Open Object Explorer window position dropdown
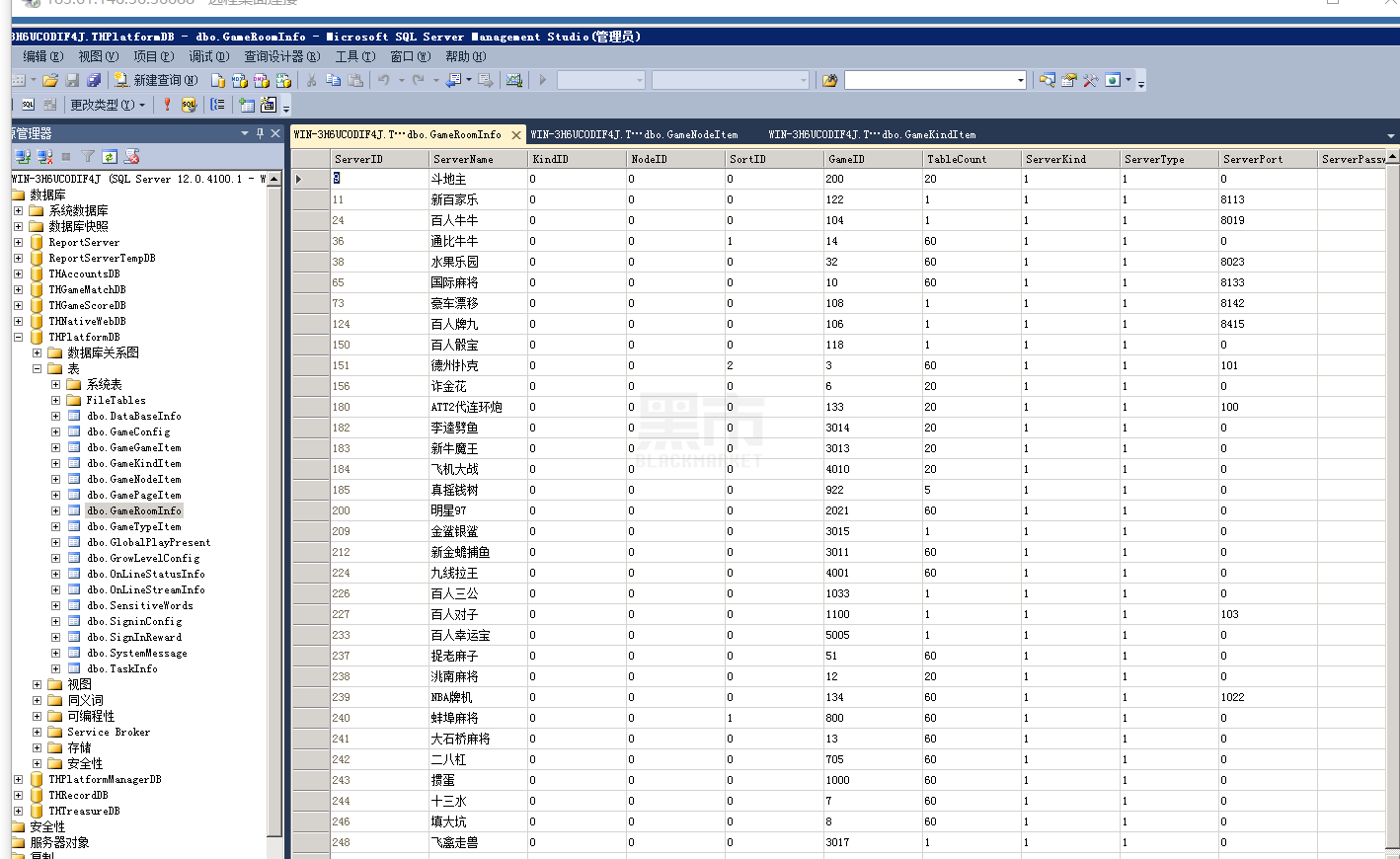The image size is (1400, 859). coord(245,133)
